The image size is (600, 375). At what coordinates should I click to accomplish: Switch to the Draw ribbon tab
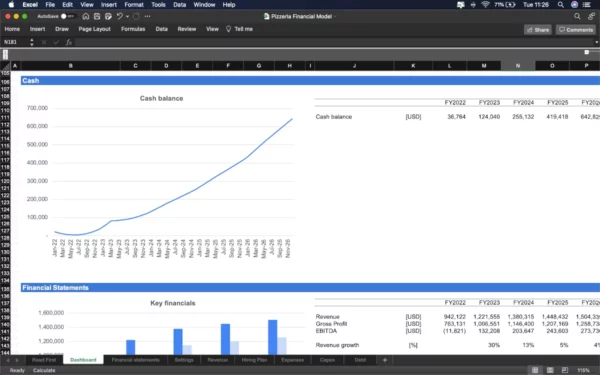pyautogui.click(x=62, y=29)
